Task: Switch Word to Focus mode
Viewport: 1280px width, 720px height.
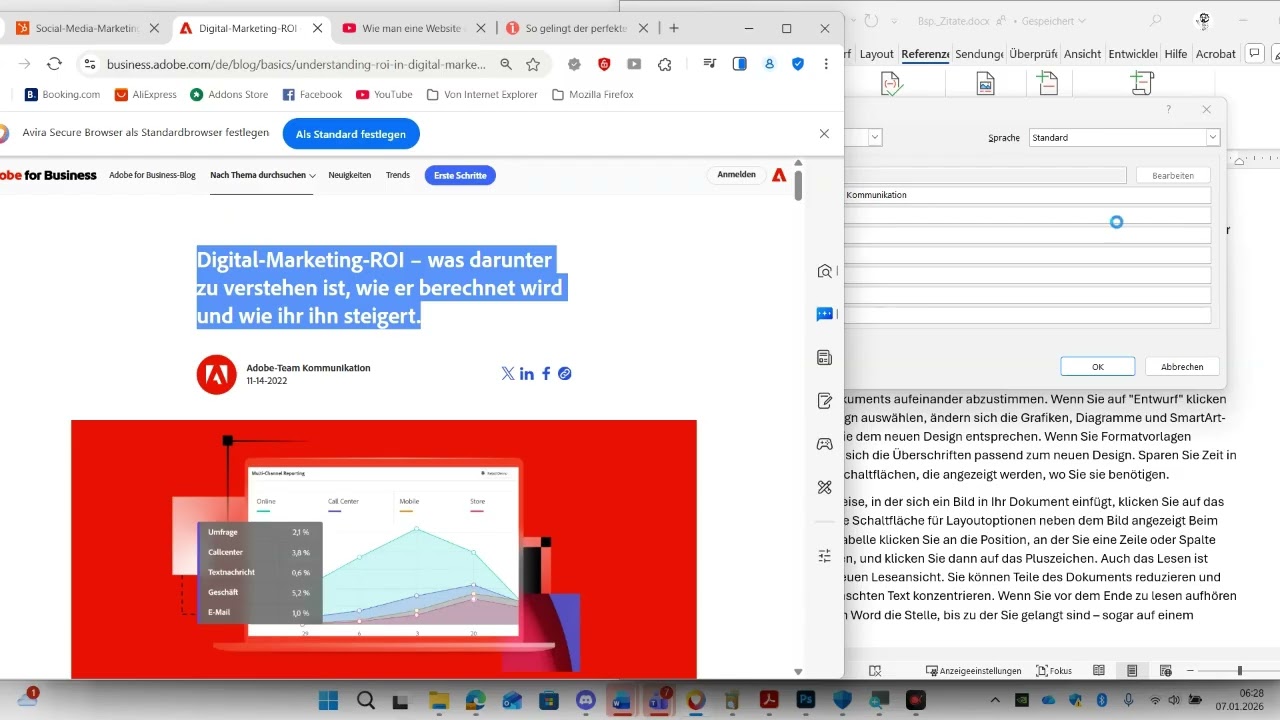Action: click(x=1054, y=671)
